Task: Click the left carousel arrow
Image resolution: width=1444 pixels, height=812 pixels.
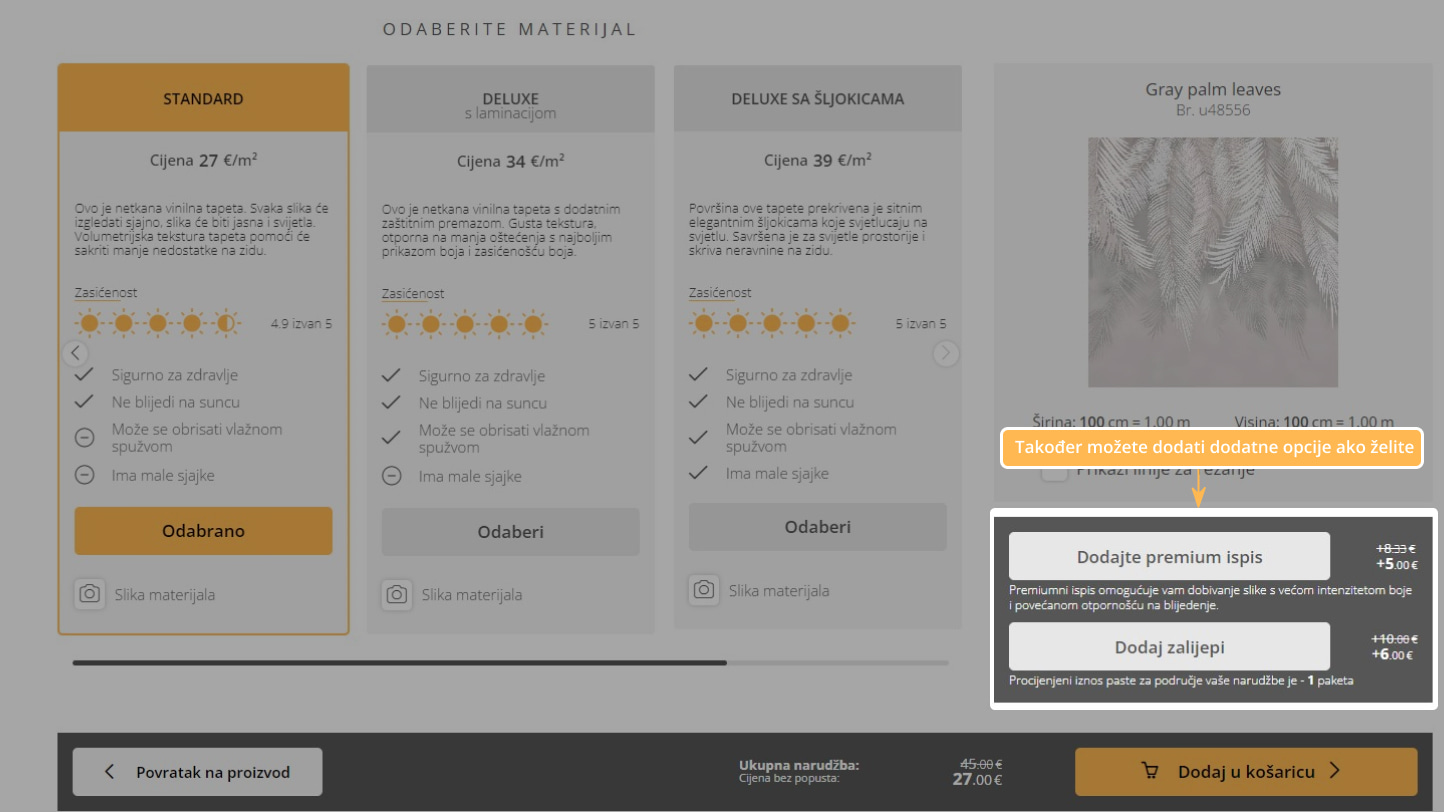Action: coord(75,353)
